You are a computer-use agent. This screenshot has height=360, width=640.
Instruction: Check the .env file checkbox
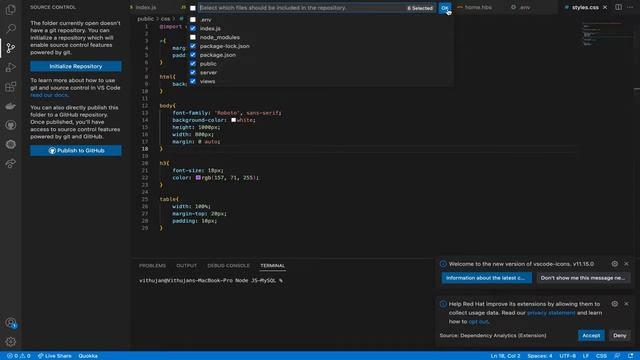pyautogui.click(x=193, y=20)
